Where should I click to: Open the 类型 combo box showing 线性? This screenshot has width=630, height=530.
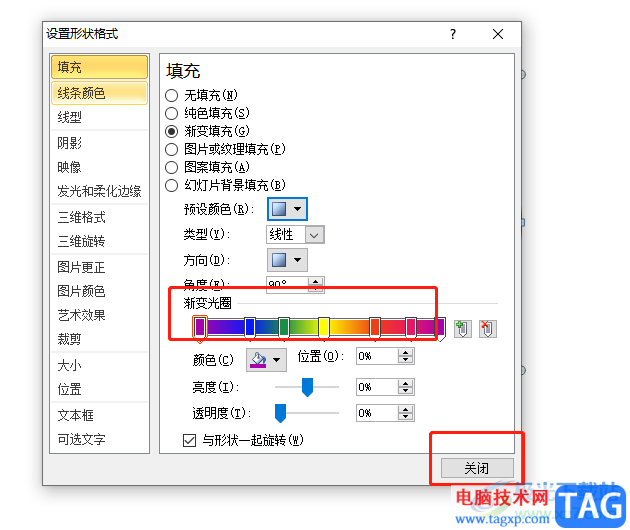295,235
